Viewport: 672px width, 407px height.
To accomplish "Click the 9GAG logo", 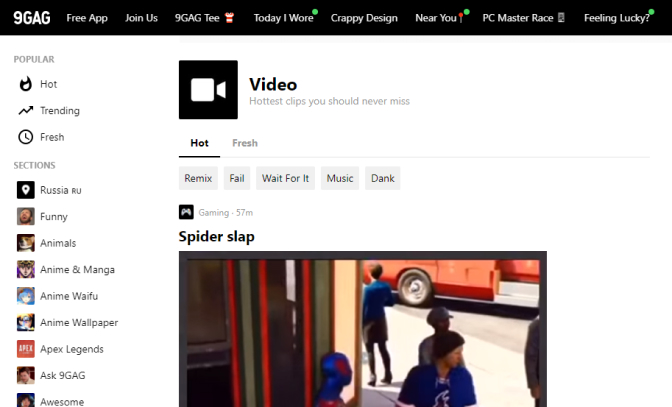I will pos(32,18).
